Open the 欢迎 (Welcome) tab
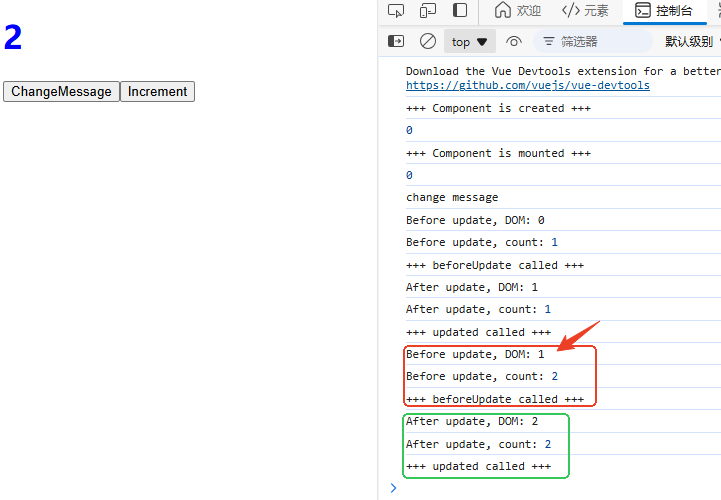Screen dimensions: 721x500 (517, 11)
